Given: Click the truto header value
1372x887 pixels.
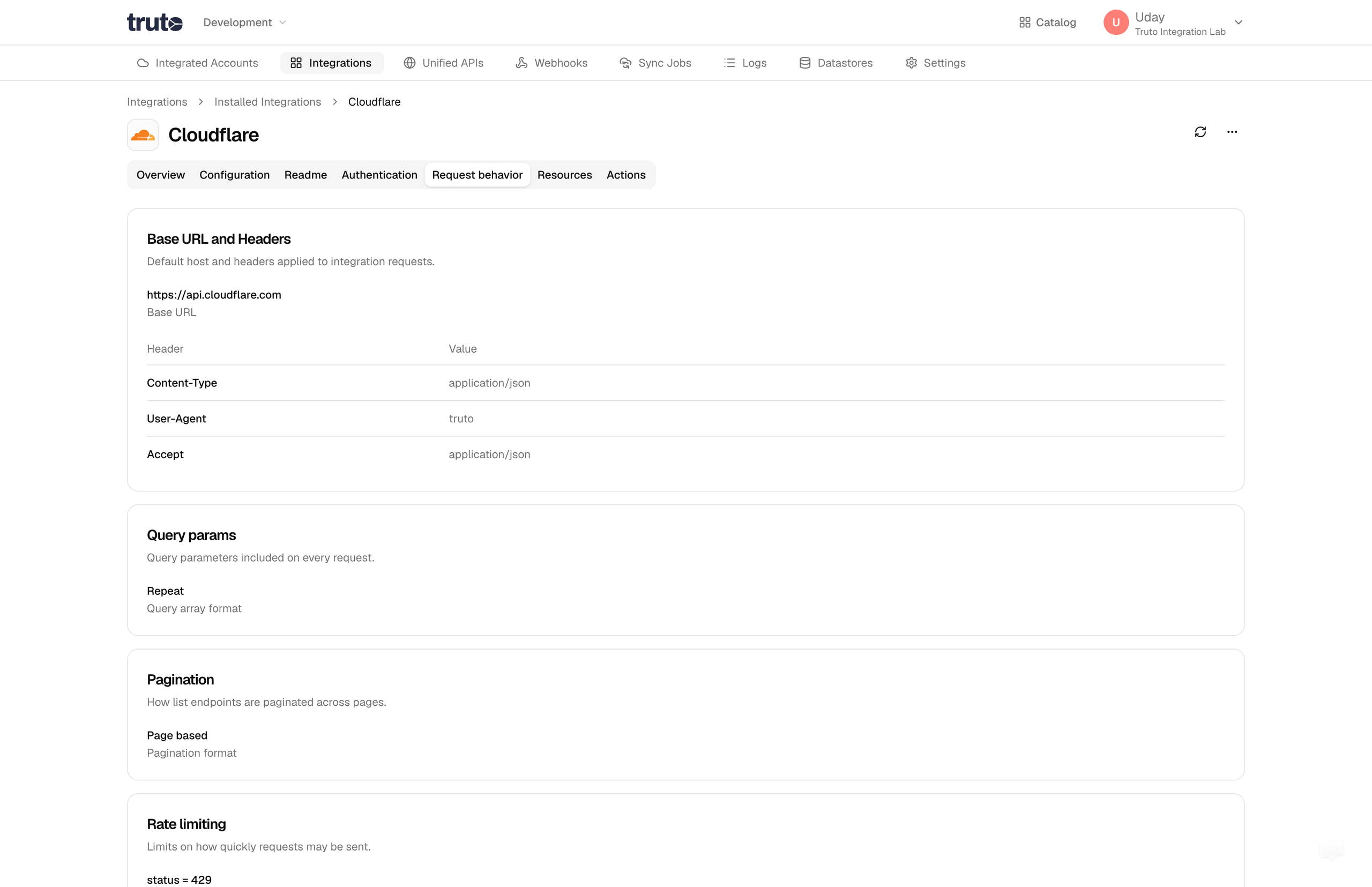Looking at the screenshot, I should point(461,419).
